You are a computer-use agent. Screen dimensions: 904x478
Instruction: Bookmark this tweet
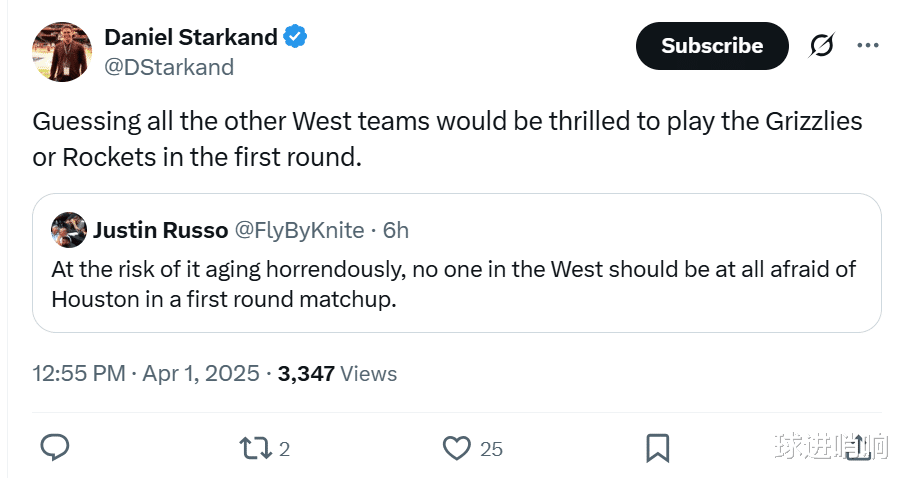click(x=657, y=447)
